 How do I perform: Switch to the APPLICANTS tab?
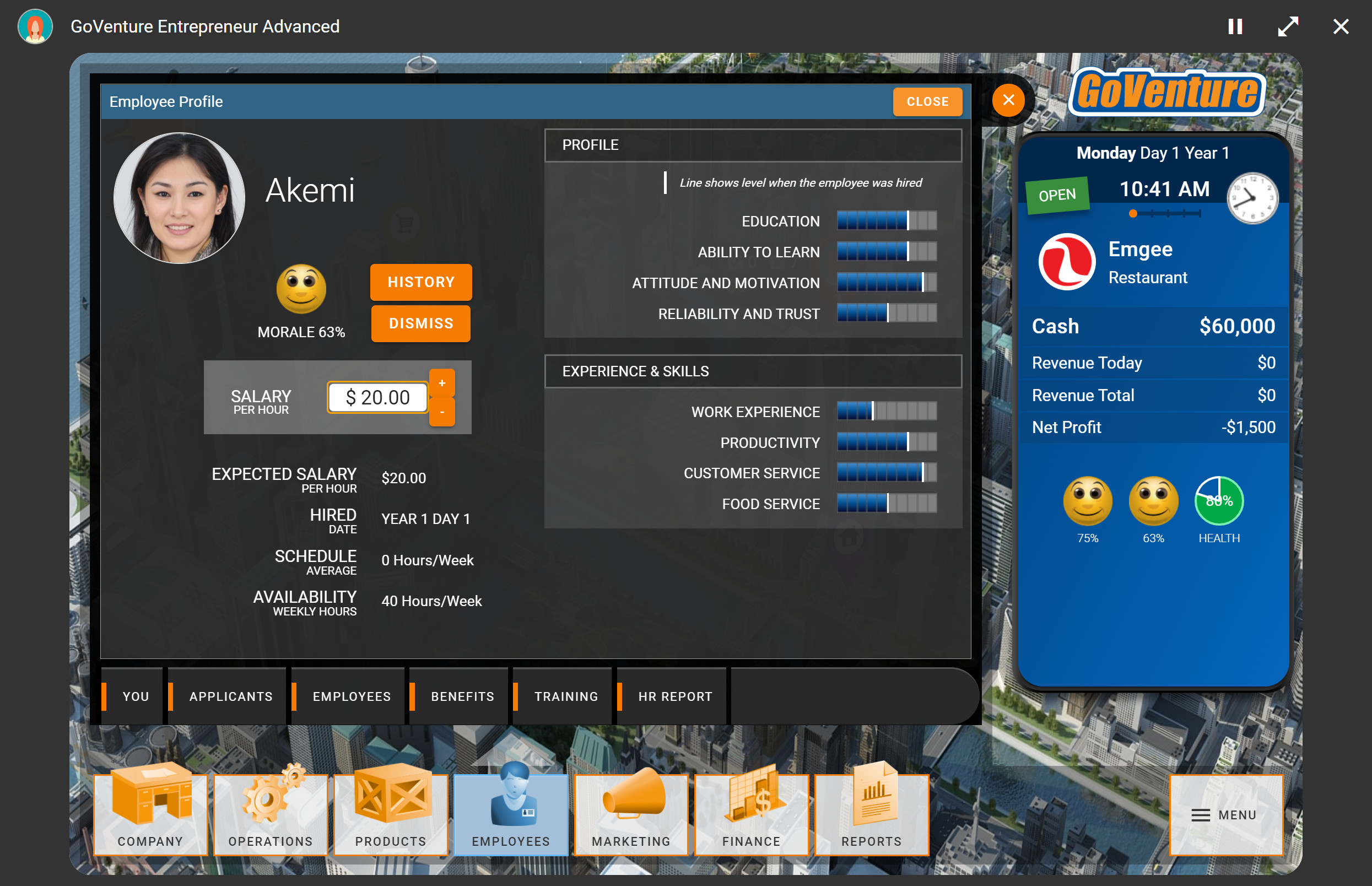click(x=230, y=696)
